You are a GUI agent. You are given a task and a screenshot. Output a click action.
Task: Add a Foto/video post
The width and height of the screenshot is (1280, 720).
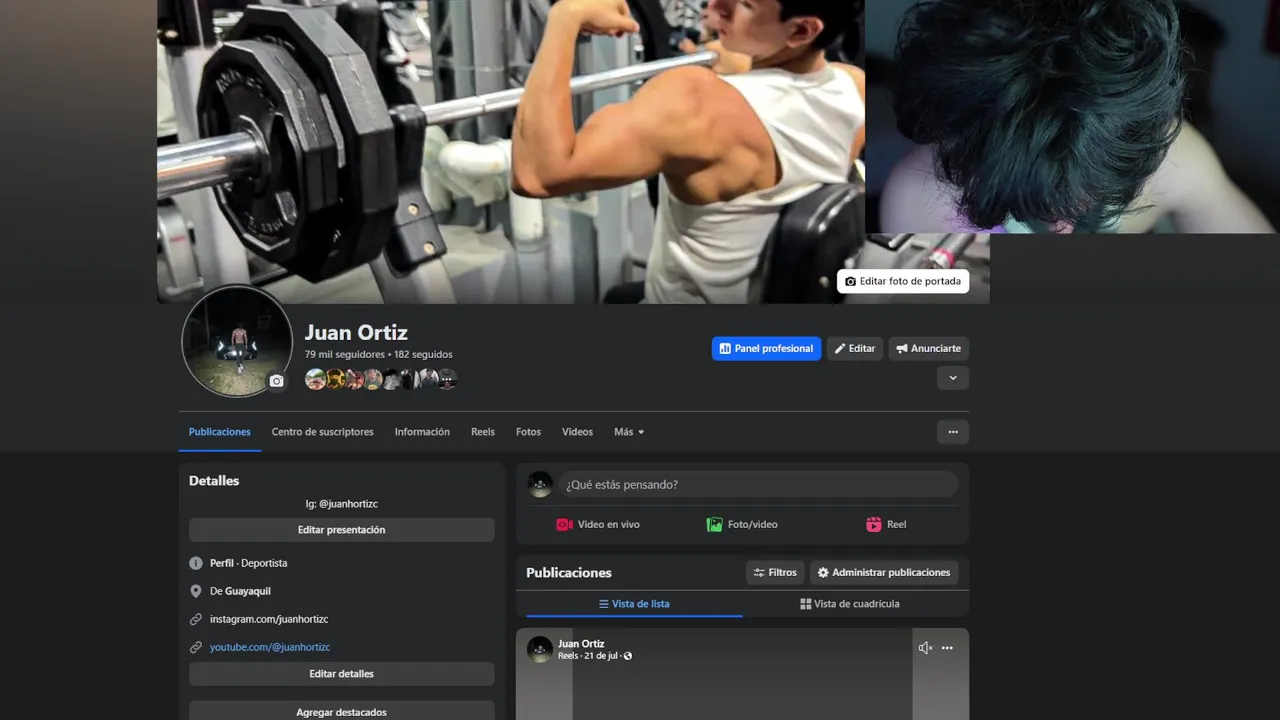pyautogui.click(x=742, y=524)
